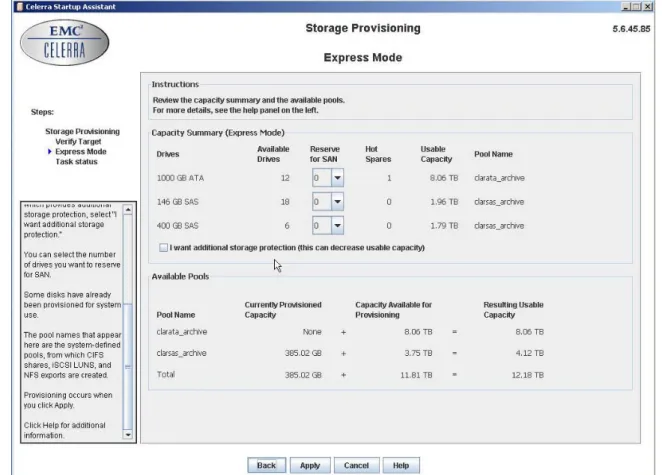
Task: Maximize the Celerra Startup Assistant window
Action: point(637,6)
